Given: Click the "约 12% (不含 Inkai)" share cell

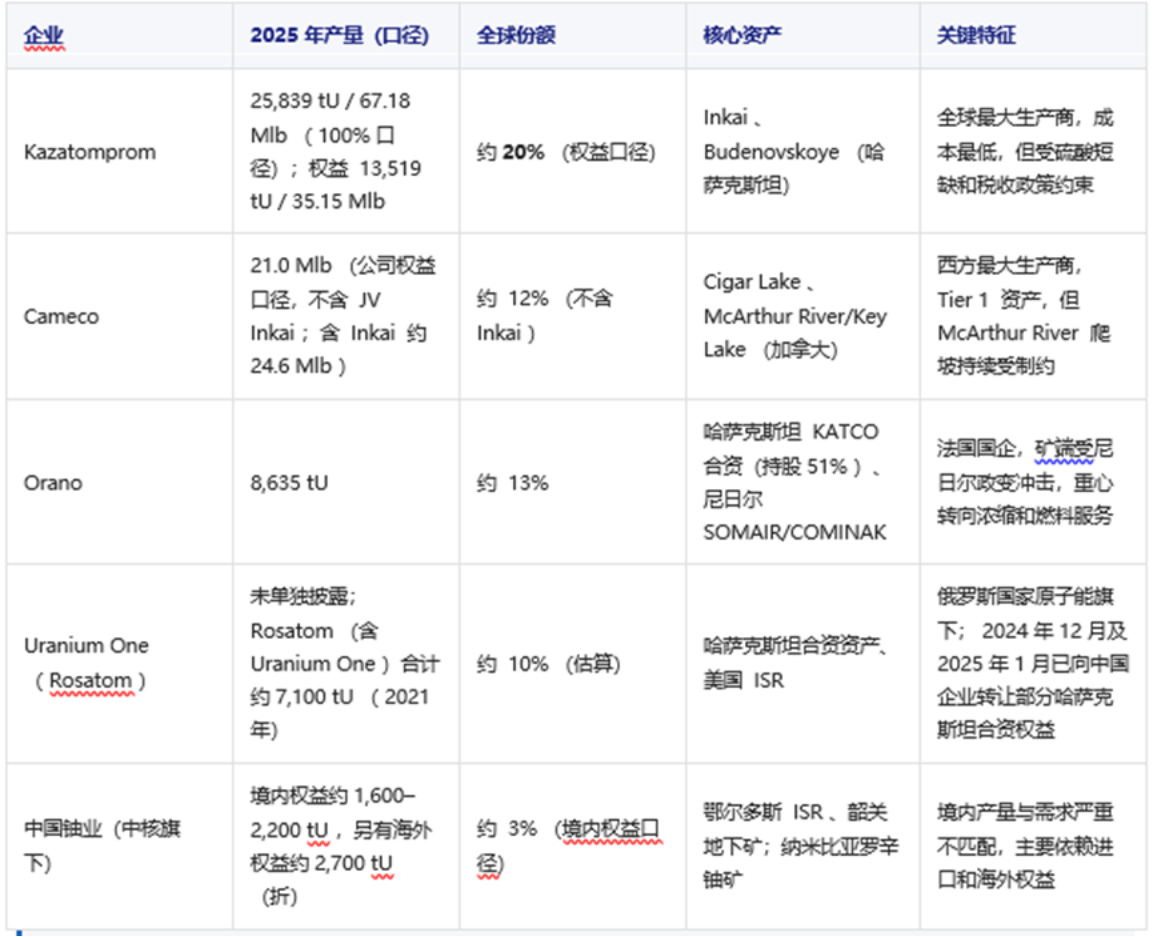Looking at the screenshot, I should coord(573,317).
